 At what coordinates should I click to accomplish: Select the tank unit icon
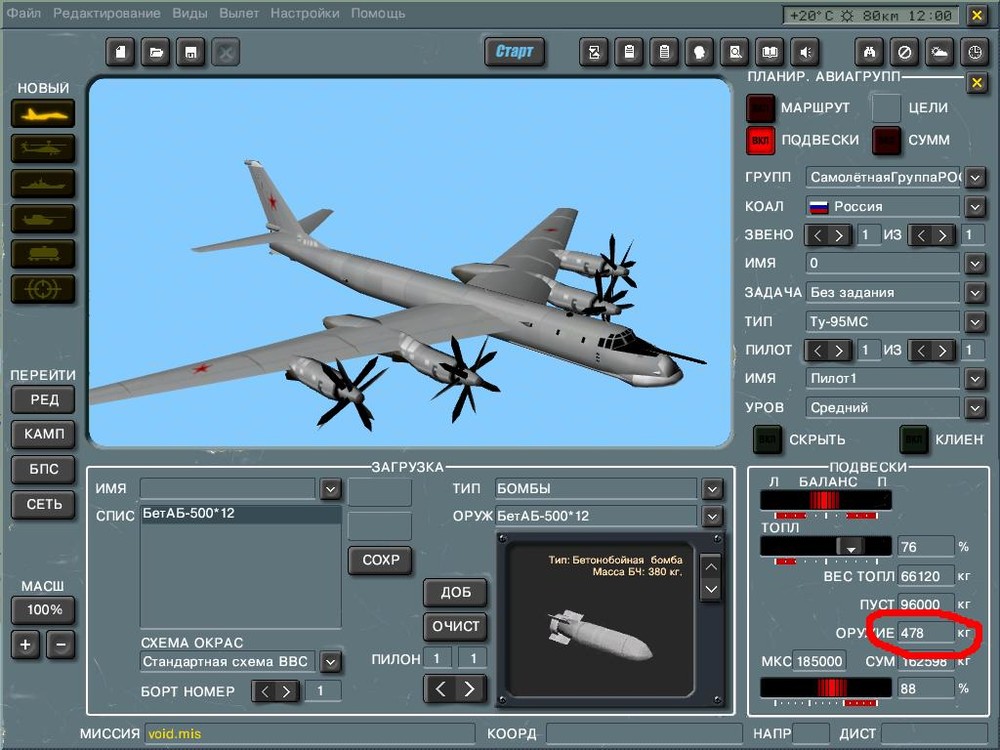click(42, 218)
